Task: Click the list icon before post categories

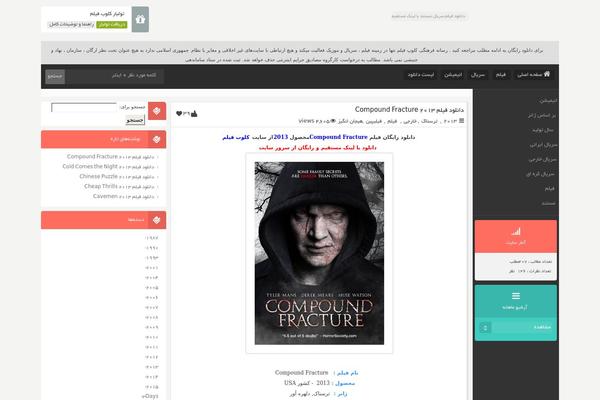Action: point(461,121)
